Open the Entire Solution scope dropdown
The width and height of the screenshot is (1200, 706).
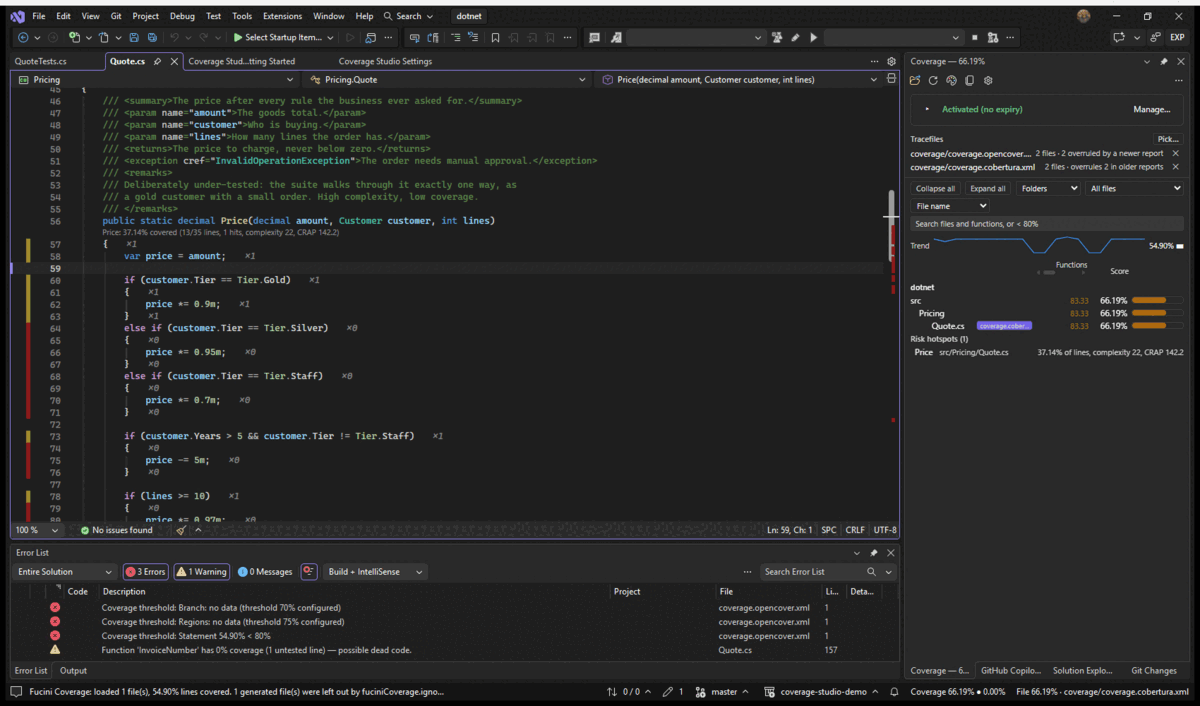(65, 572)
